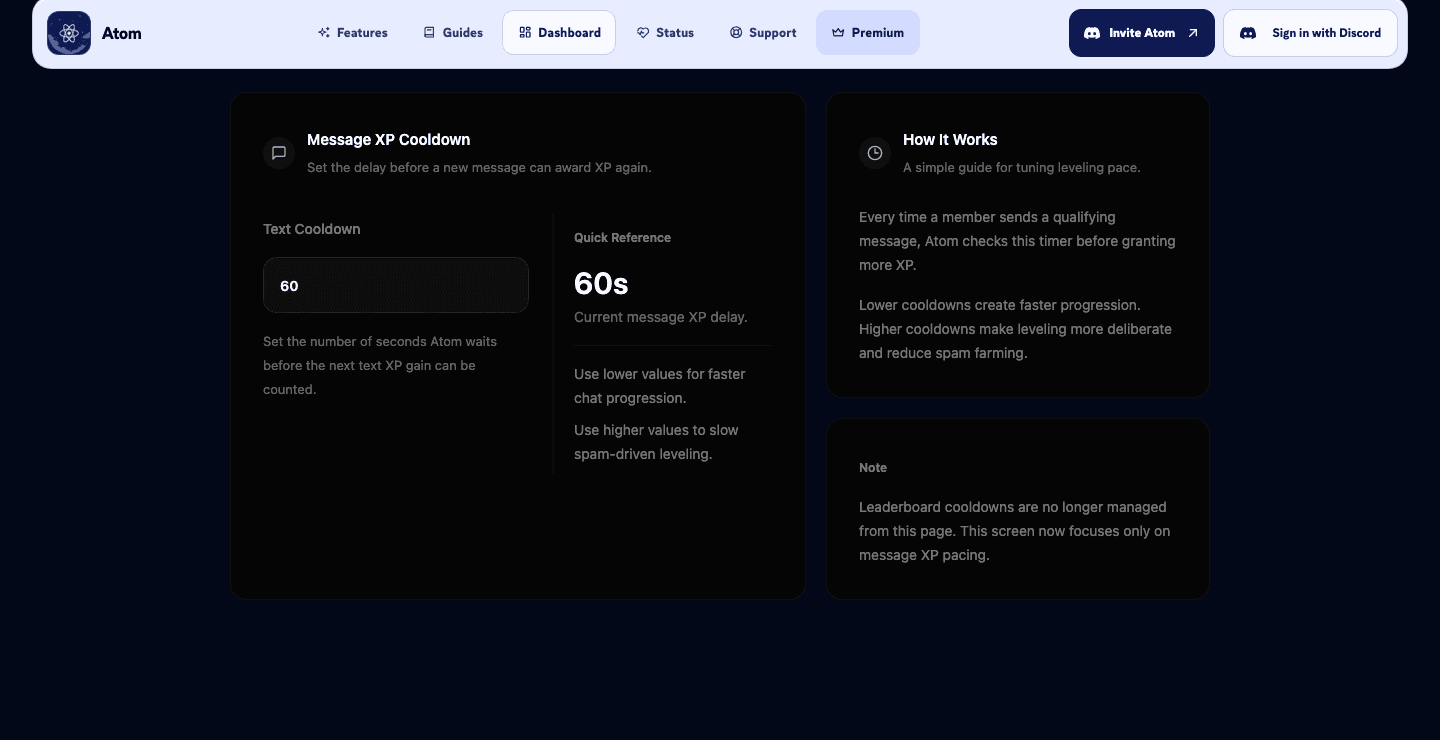Click the external arrow icon on Invite Atom

point(1193,33)
